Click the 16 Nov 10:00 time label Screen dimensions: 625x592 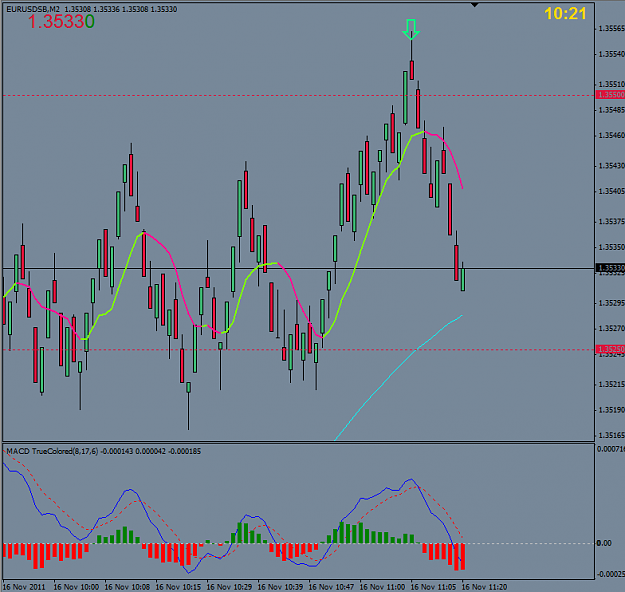coord(76,587)
